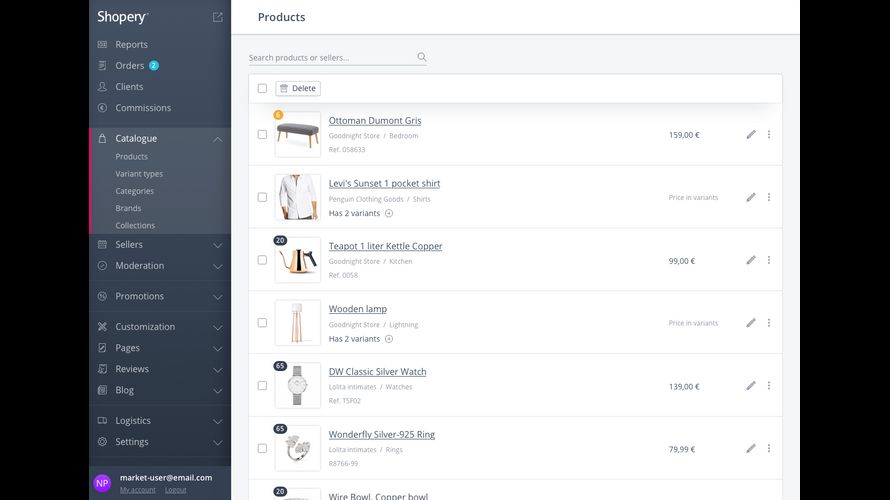The width and height of the screenshot is (890, 500).
Task: Check the Teapot Kettle Copper checkbox
Action: [262, 260]
